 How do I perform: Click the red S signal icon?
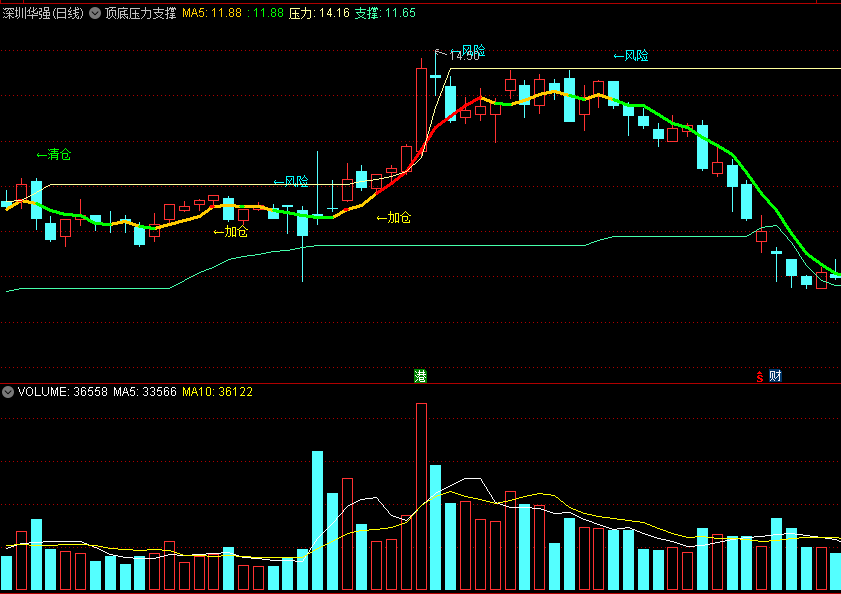coord(759,377)
